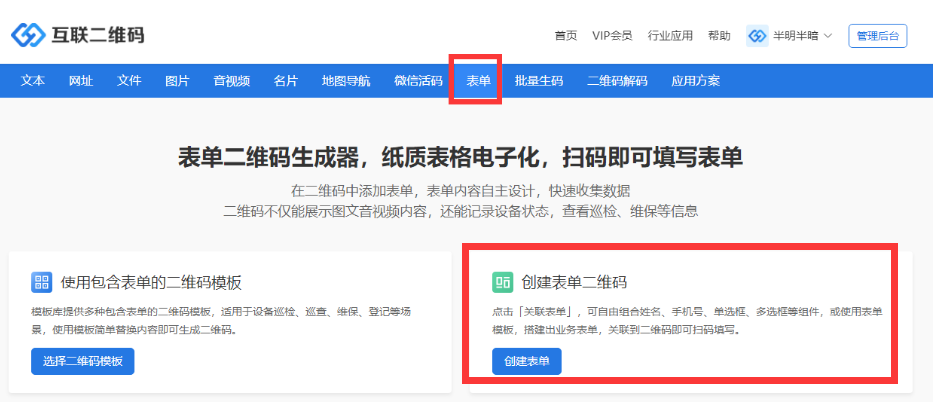Open the 行业应用 link

pos(670,36)
